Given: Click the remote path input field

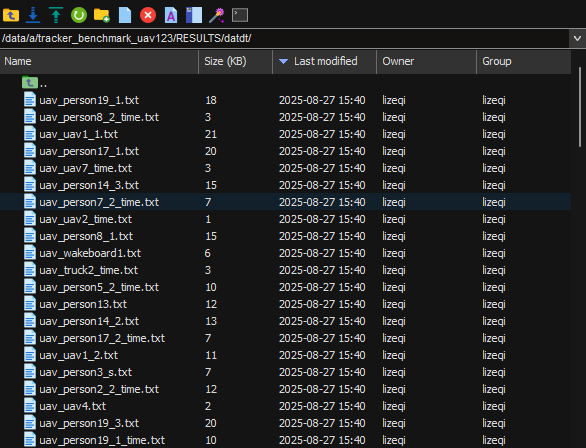Looking at the screenshot, I should (284, 38).
